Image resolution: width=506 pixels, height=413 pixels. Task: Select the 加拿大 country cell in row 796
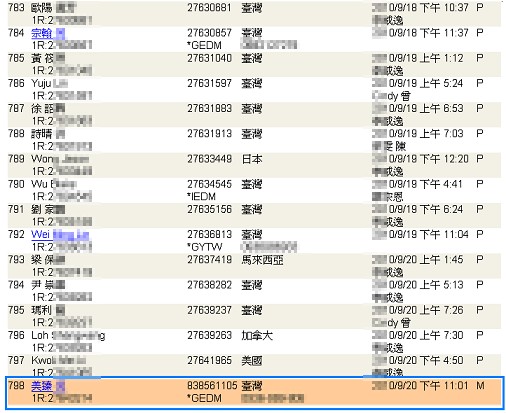tap(257, 335)
